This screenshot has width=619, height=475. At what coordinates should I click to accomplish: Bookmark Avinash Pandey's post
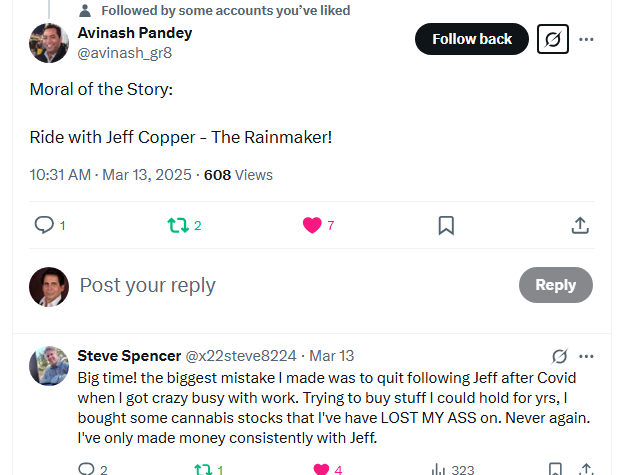(x=446, y=225)
